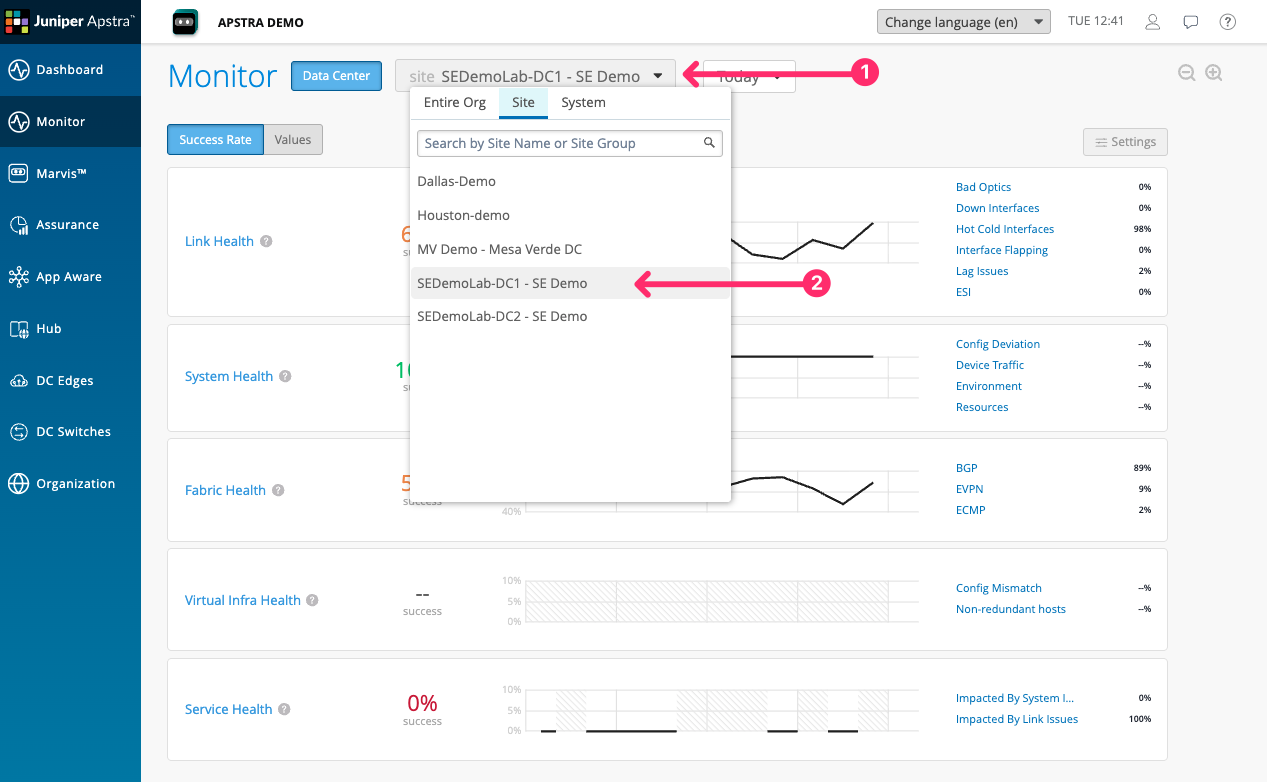Select the System tab in the dropdown
Viewport: 1267px width, 782px height.
point(583,102)
